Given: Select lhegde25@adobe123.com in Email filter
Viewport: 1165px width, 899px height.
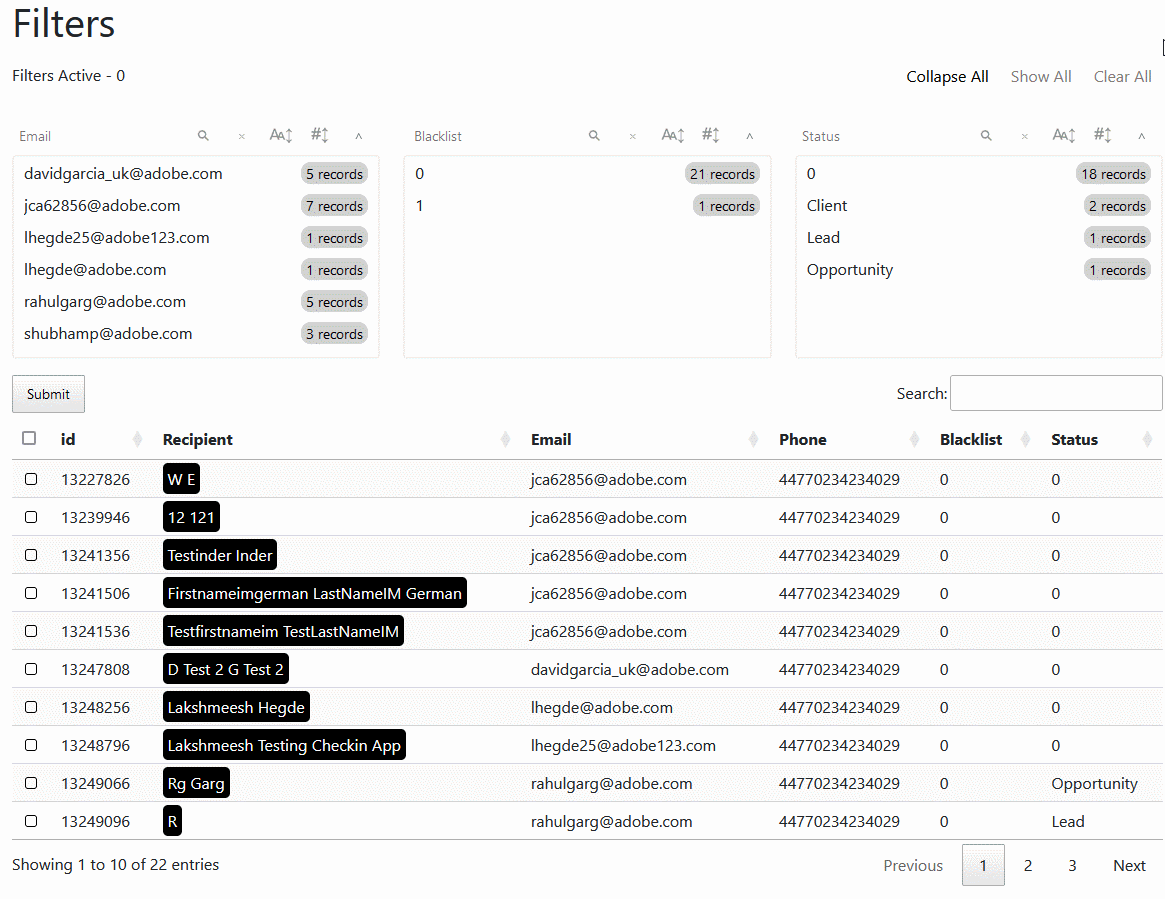Looking at the screenshot, I should pyautogui.click(x=195, y=238).
